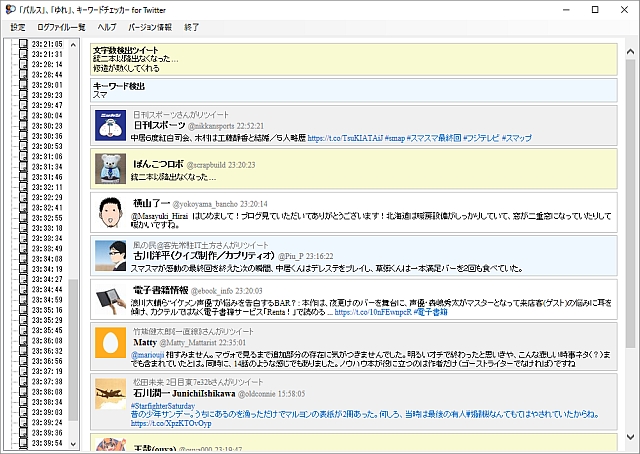Click the #電子書籍 hashtag
This screenshot has width=640, height=454.
click(x=431, y=312)
